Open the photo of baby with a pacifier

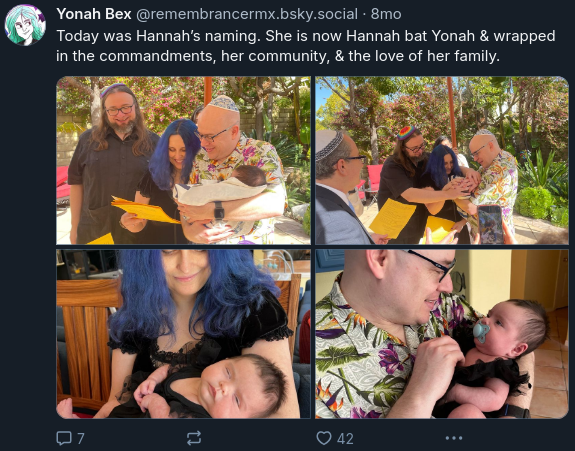click(442, 334)
